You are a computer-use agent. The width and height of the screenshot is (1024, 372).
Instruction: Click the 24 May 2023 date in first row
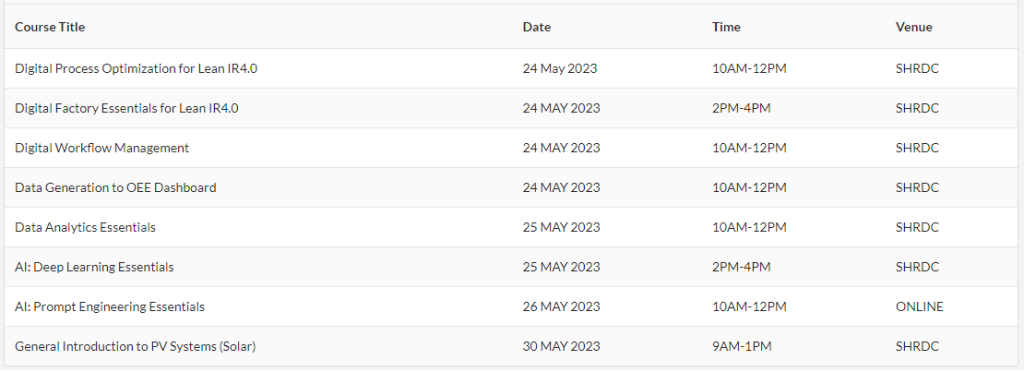(x=560, y=69)
